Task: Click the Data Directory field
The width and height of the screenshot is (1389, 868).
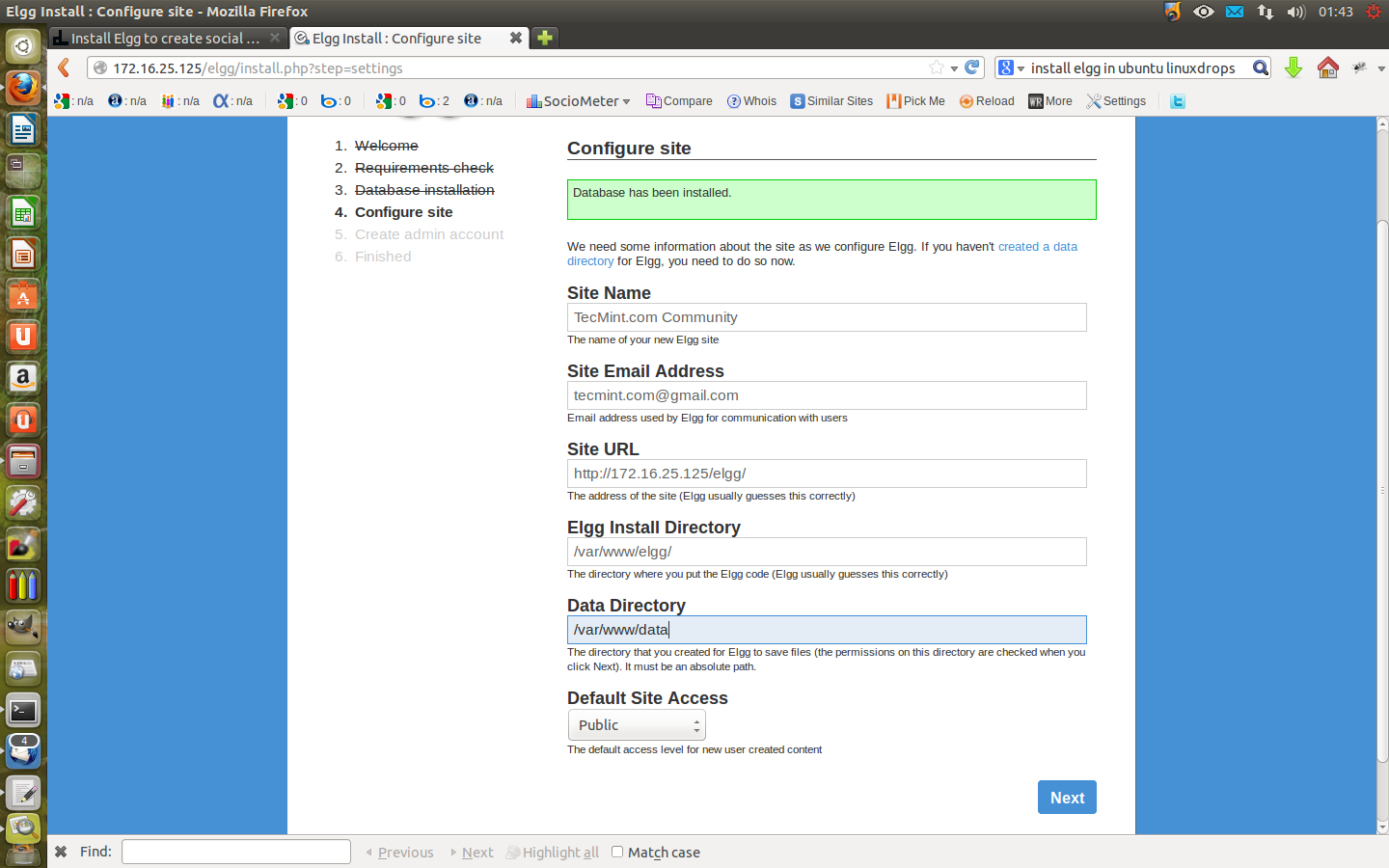Action: [x=827, y=630]
